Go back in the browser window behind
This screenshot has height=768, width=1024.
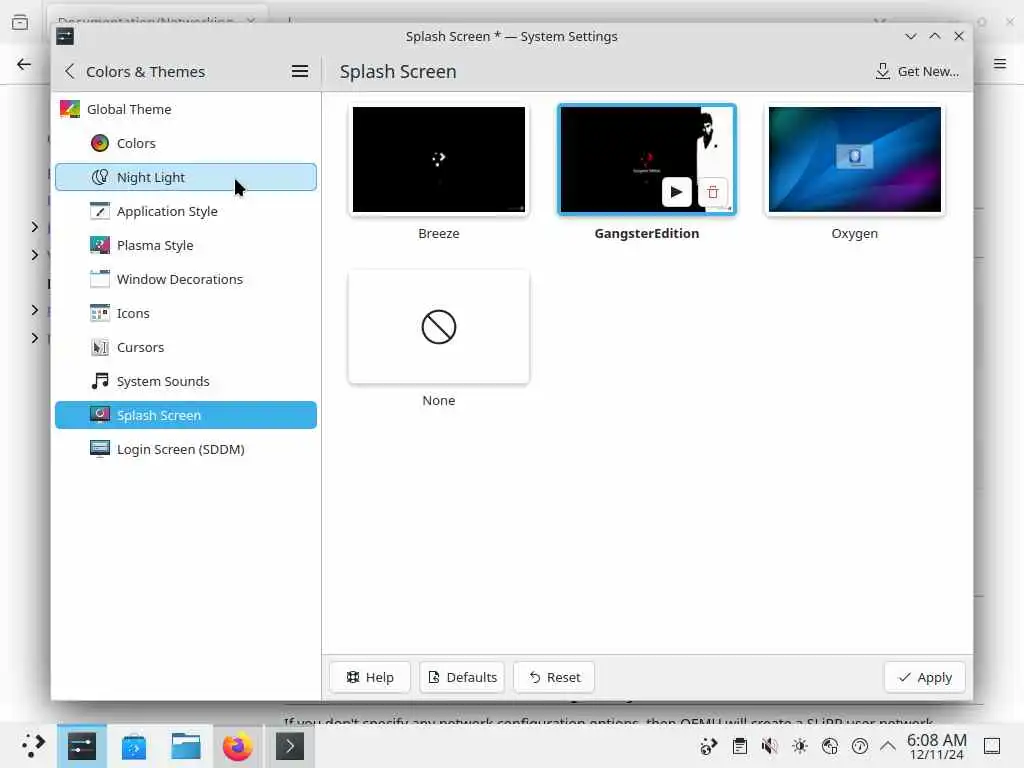[x=24, y=64]
